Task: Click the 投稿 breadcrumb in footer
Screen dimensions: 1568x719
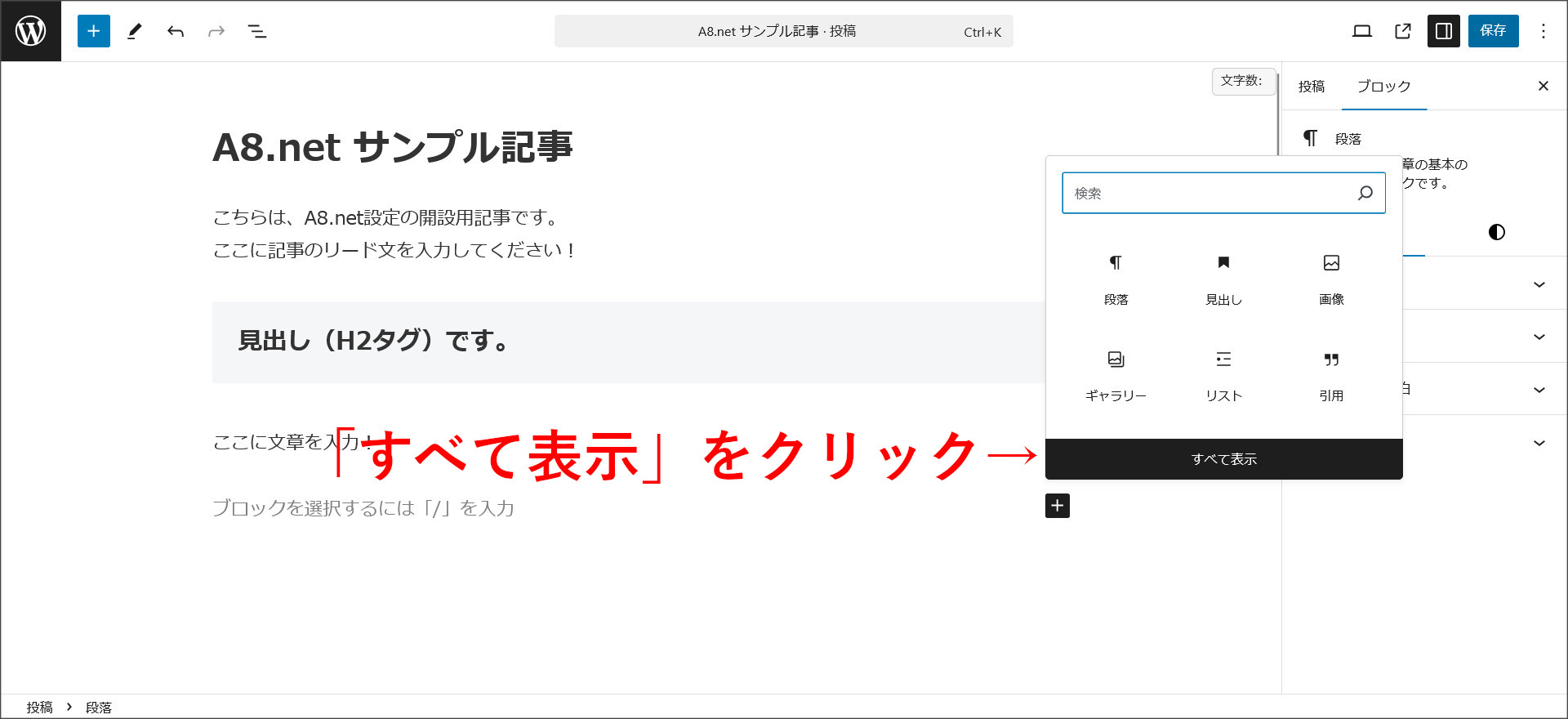Action: pyautogui.click(x=39, y=708)
